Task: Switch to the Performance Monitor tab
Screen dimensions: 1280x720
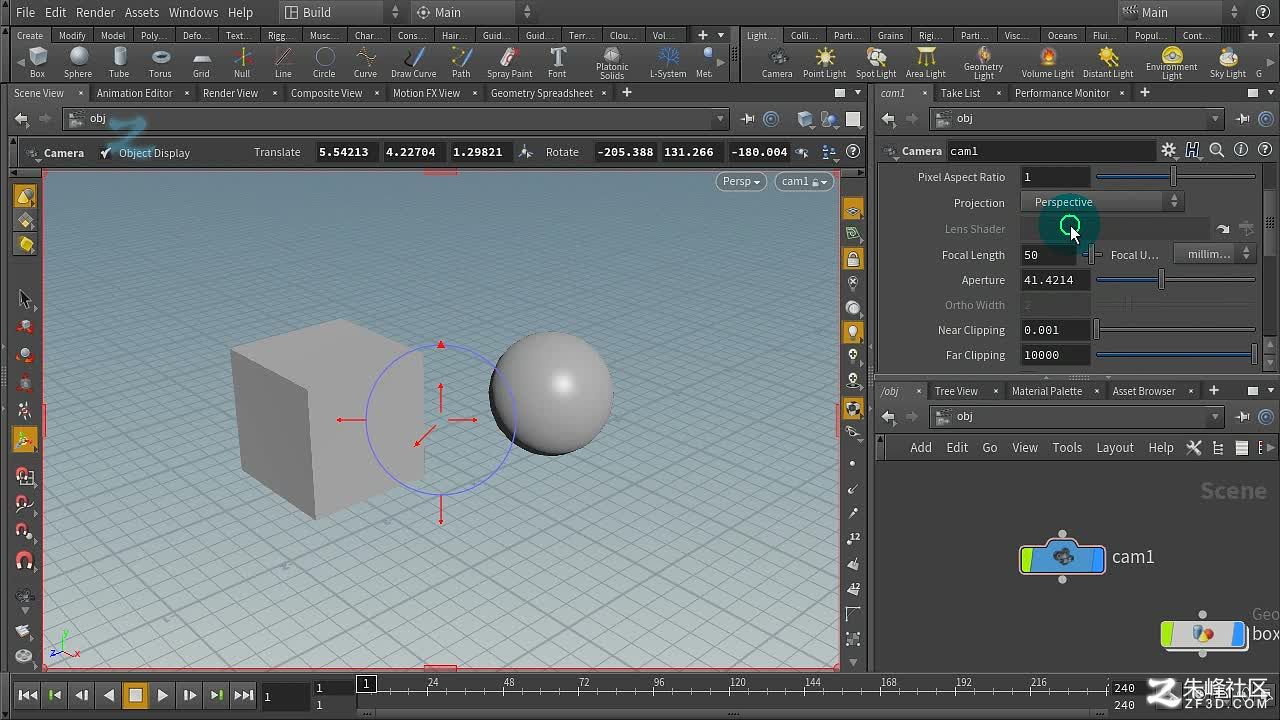Action: 1062,93
